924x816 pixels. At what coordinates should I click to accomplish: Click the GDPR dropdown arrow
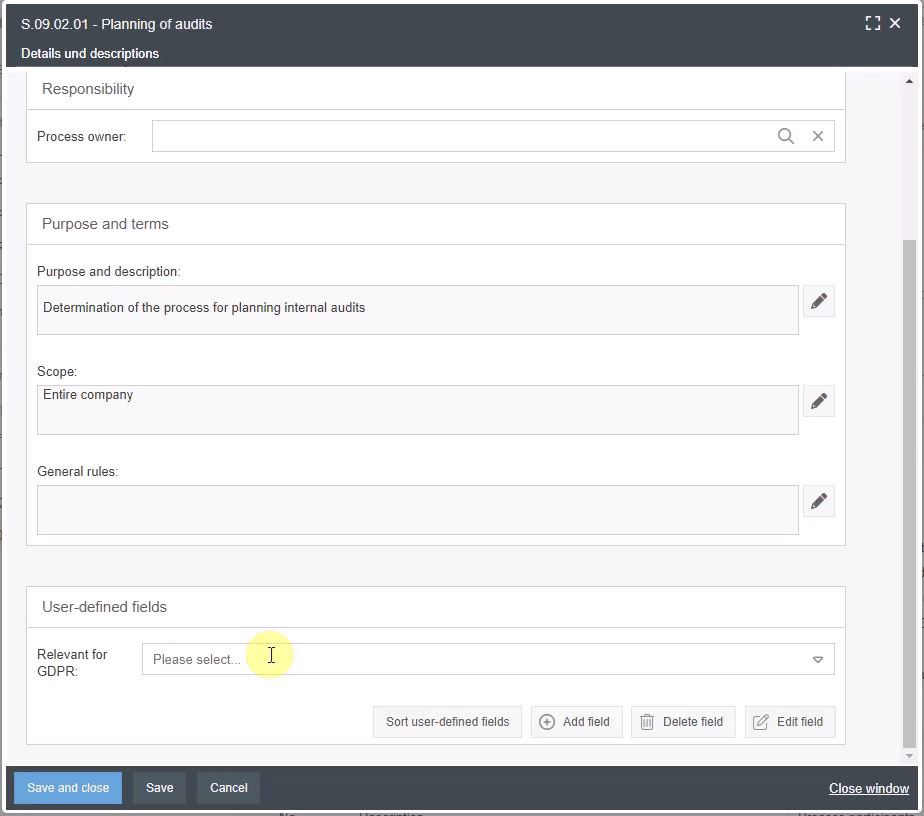pos(817,659)
